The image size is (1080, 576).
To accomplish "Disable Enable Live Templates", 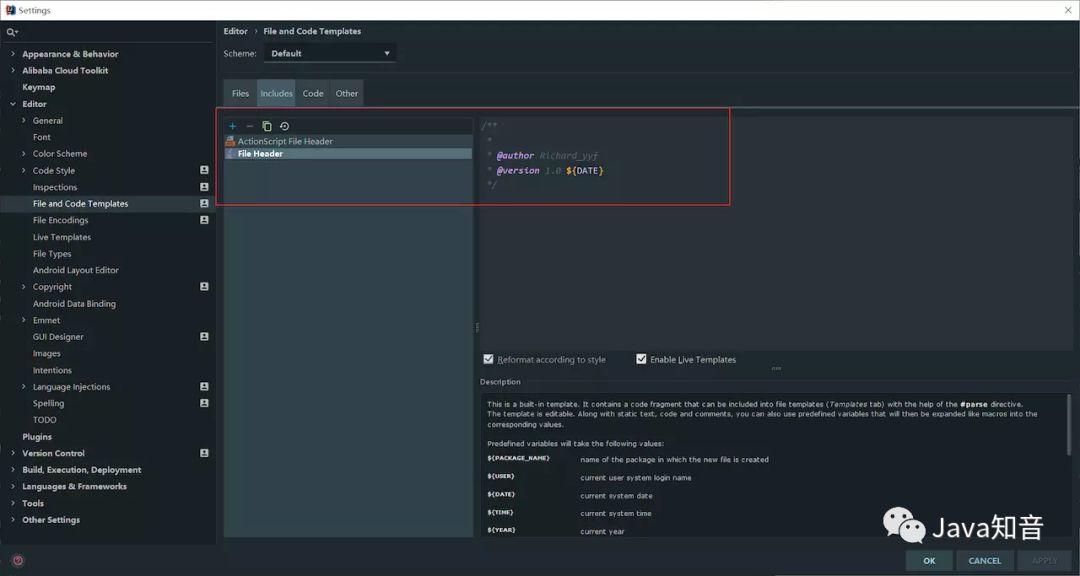I will coord(641,359).
